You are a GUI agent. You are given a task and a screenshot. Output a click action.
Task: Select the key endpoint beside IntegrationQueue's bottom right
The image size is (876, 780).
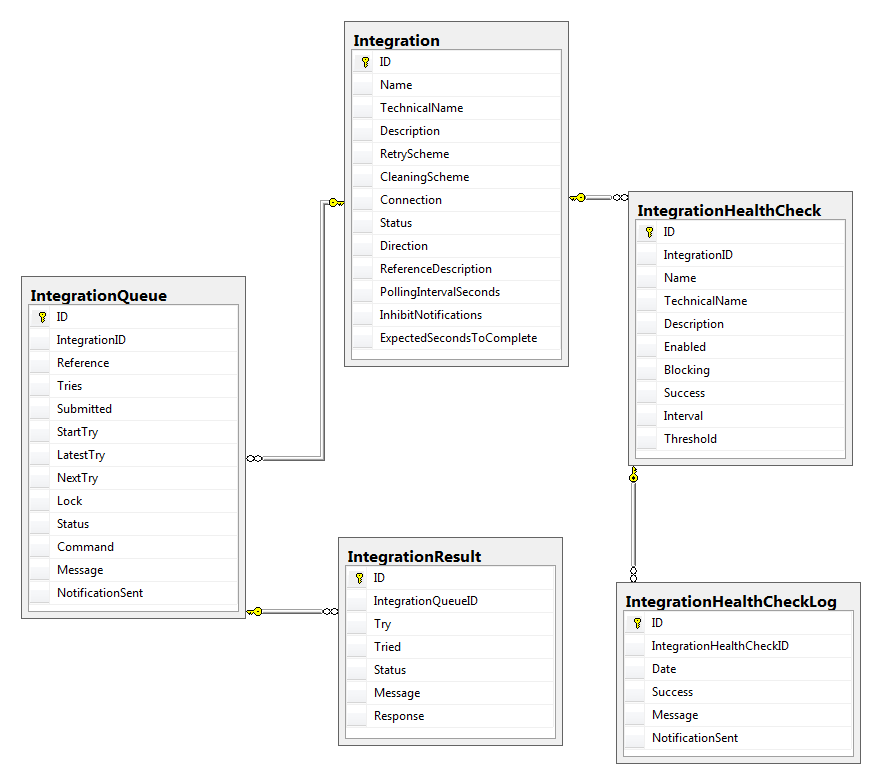click(x=256, y=611)
